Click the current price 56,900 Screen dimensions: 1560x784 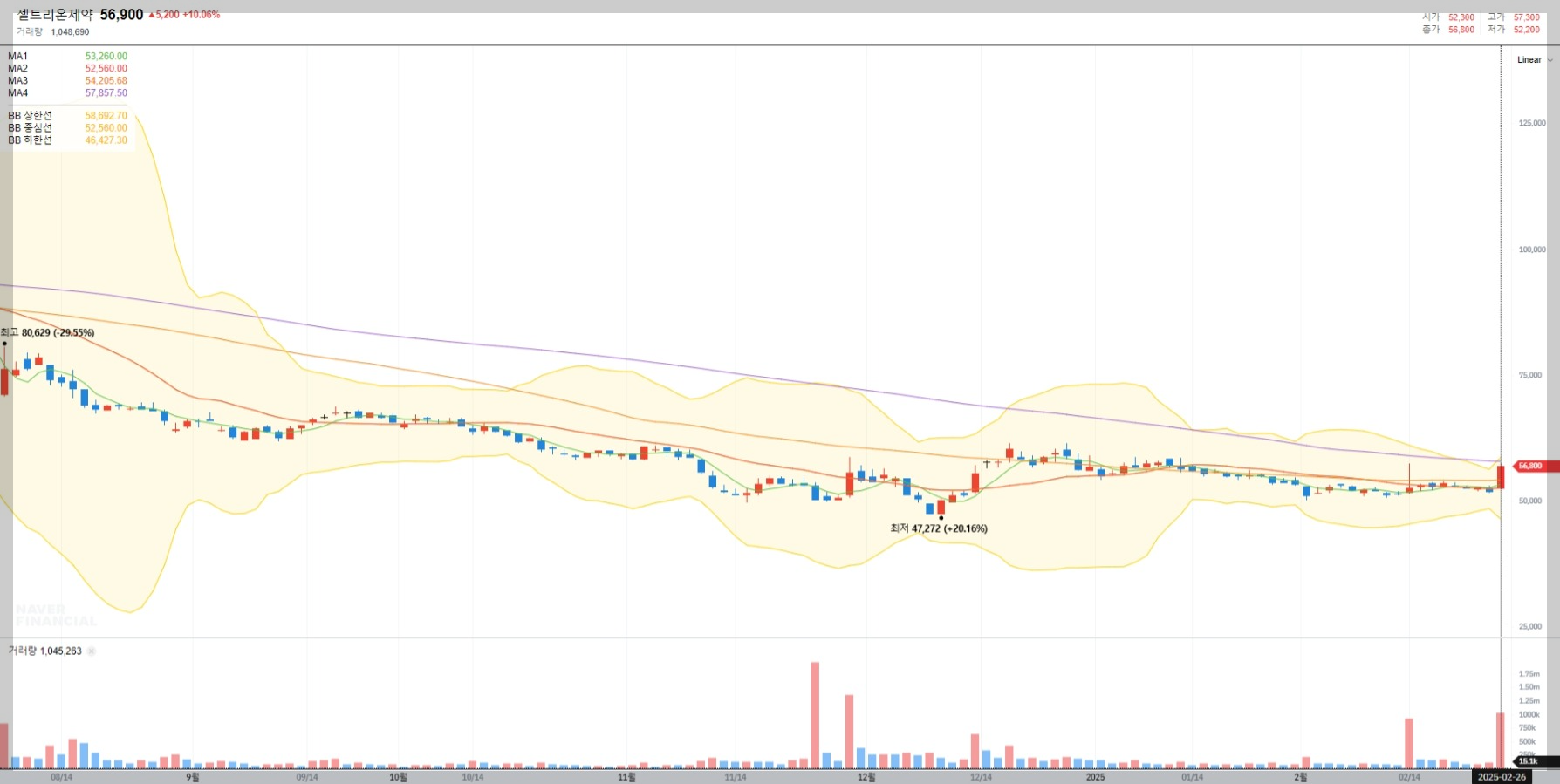click(121, 15)
